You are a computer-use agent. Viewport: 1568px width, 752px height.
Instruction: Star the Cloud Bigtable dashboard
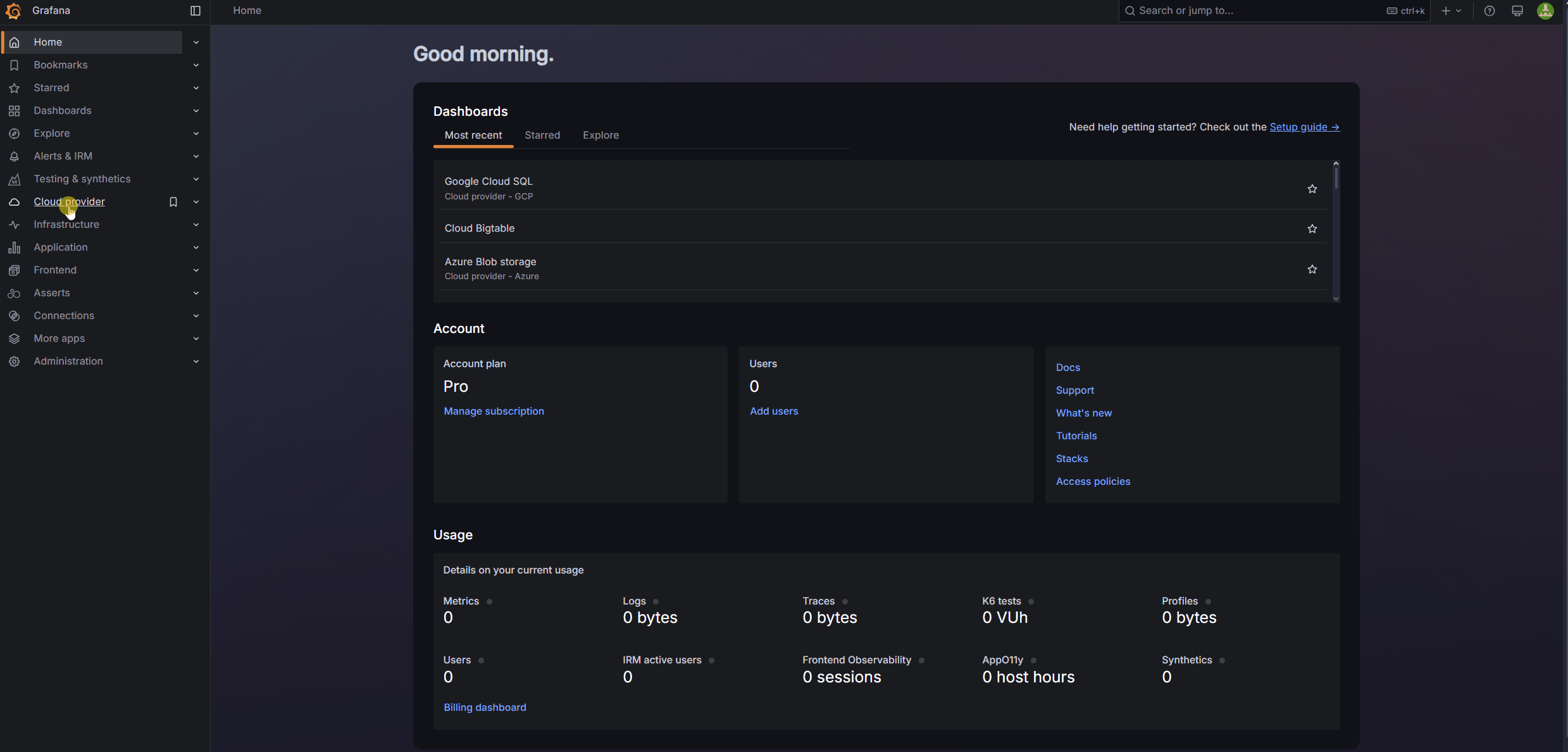[x=1312, y=229]
